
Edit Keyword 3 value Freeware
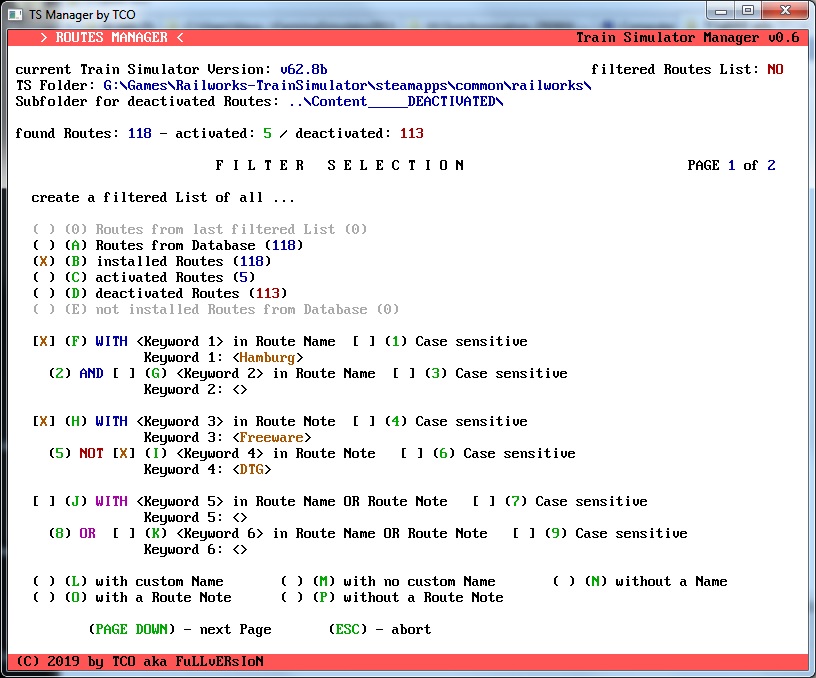(272, 438)
